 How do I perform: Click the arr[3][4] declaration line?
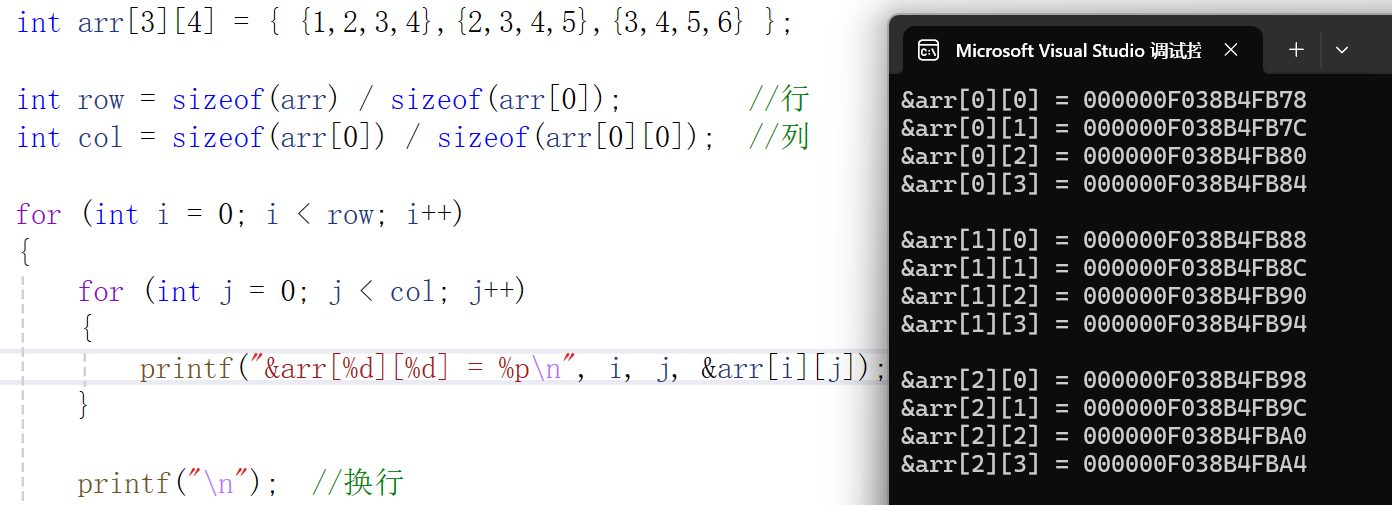[405, 22]
